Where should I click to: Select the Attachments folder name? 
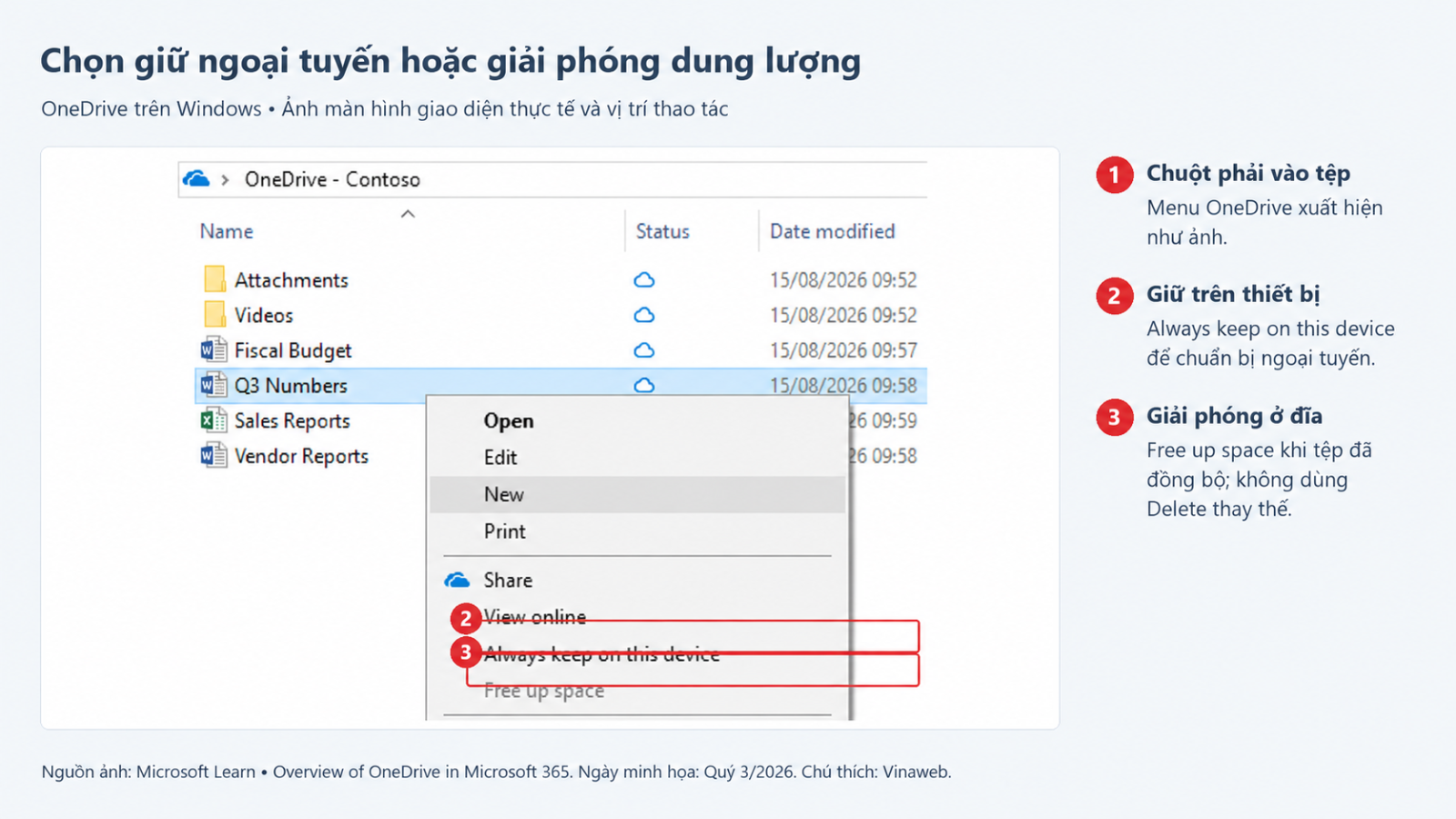coord(291,280)
